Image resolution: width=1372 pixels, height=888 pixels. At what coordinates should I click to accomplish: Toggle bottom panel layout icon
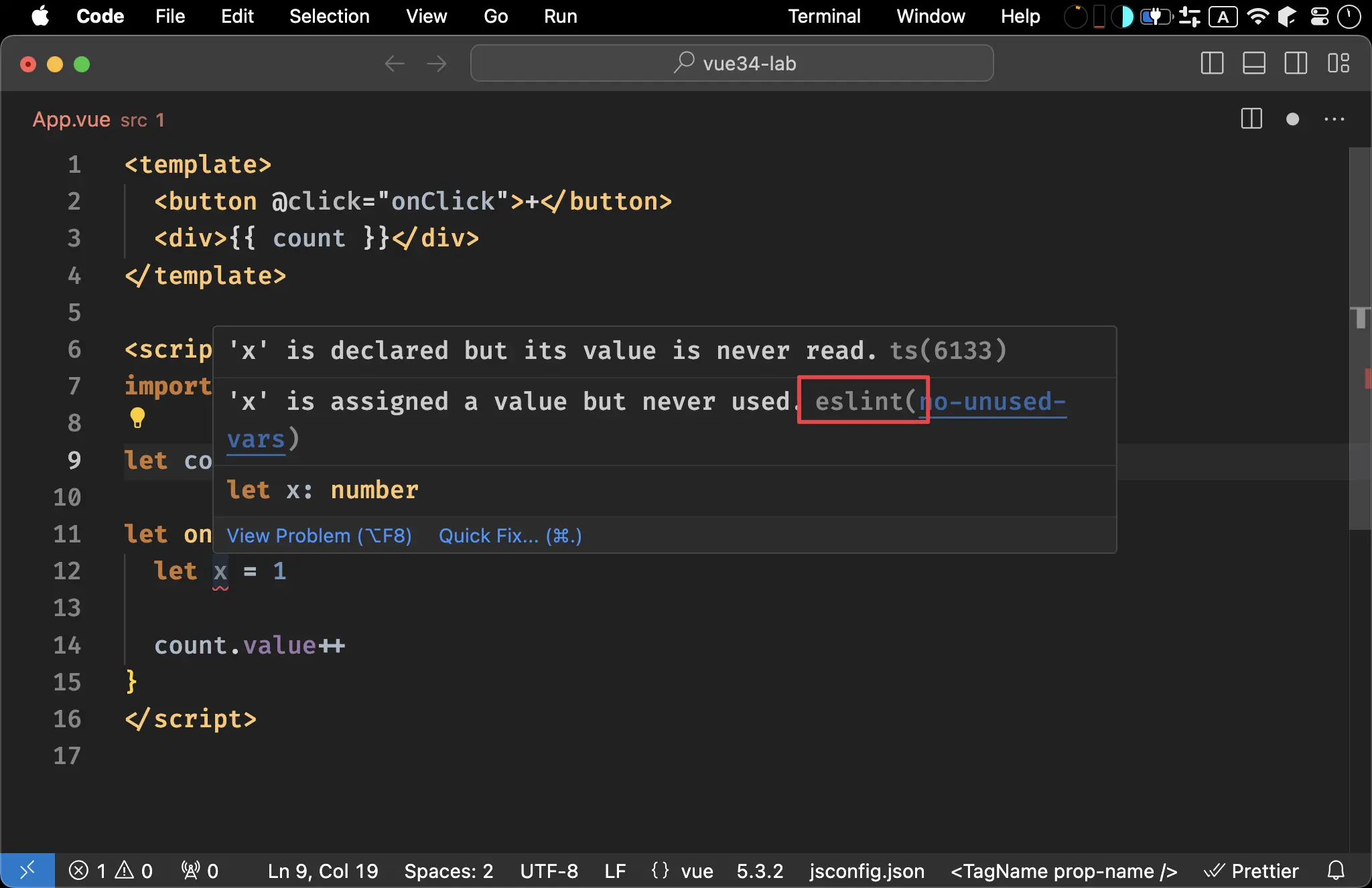(x=1253, y=64)
